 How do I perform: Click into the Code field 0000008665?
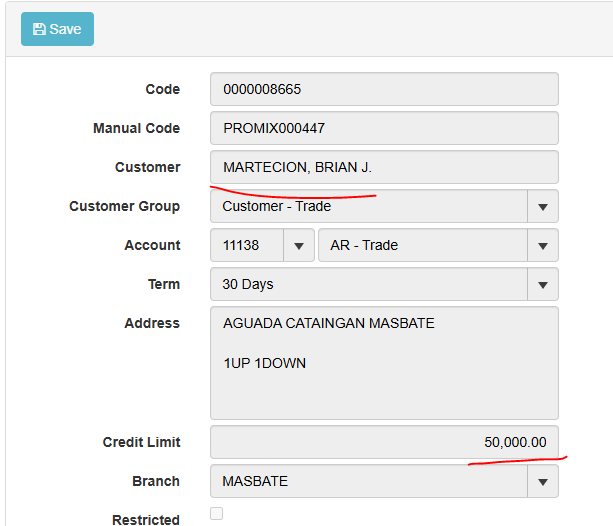(384, 89)
